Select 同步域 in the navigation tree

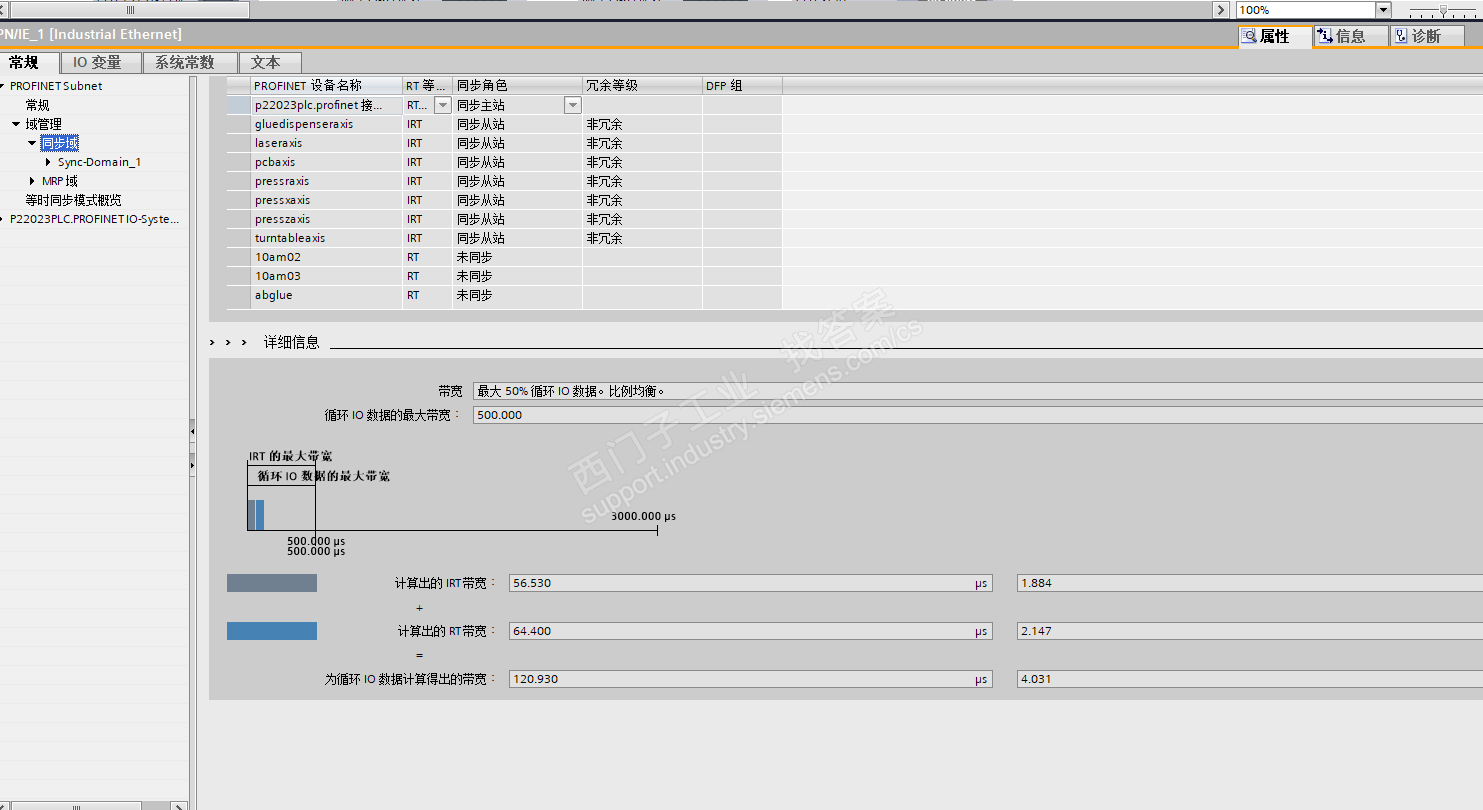(59, 143)
